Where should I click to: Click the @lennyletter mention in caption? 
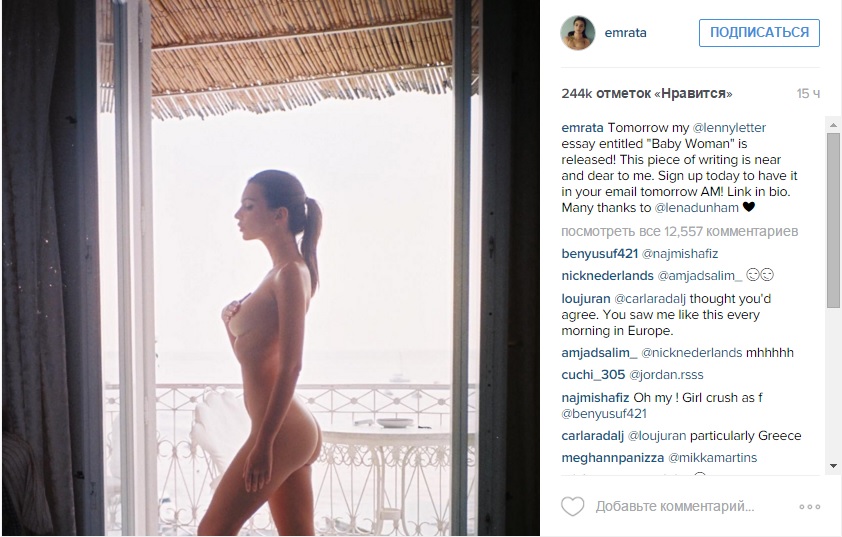coord(729,128)
